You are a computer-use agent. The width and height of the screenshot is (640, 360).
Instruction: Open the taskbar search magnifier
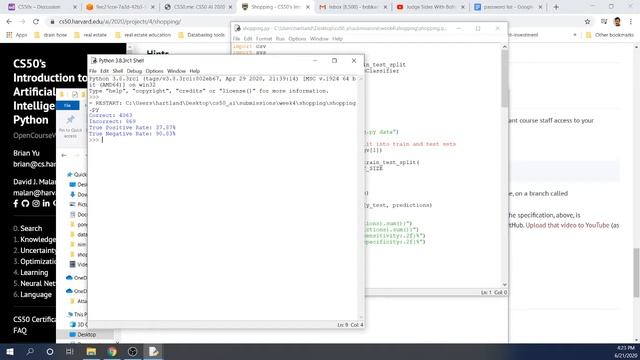point(30,351)
